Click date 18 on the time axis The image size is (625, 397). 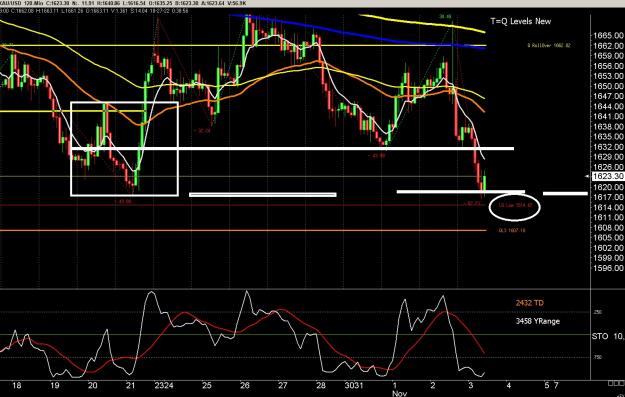point(17,385)
